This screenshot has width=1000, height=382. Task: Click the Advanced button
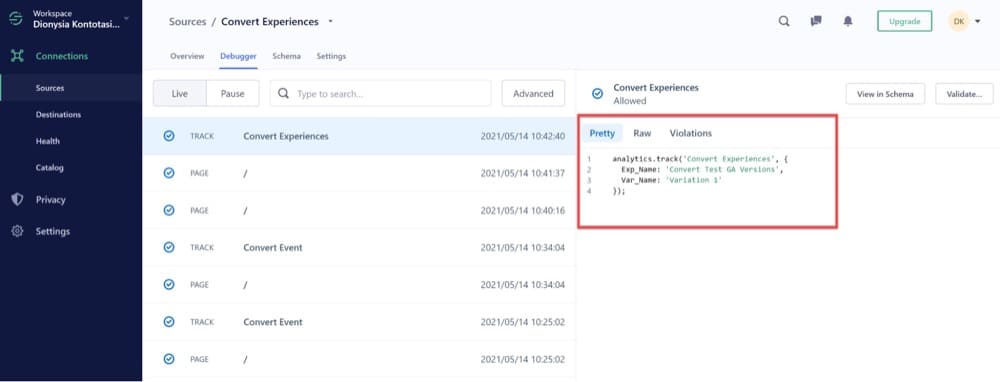pyautogui.click(x=533, y=93)
